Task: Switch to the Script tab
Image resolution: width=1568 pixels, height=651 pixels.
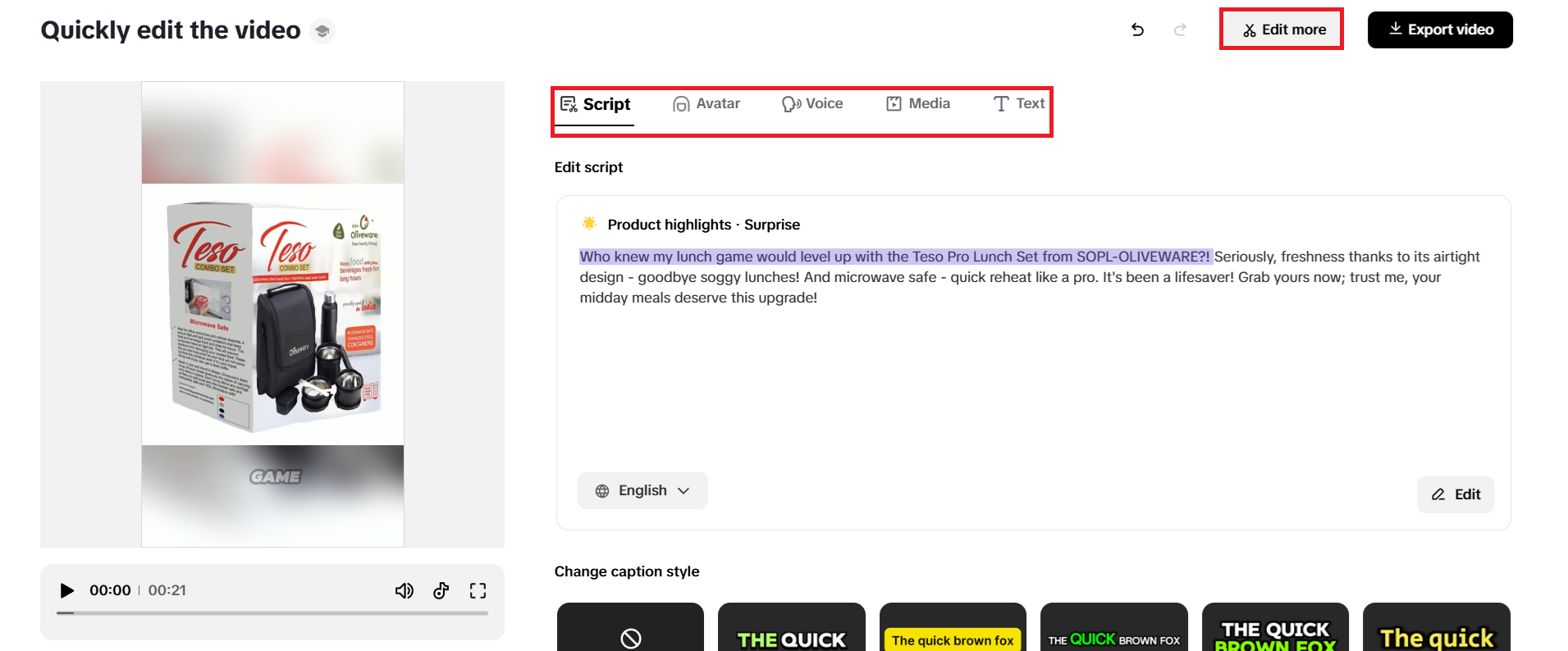Action: pyautogui.click(x=595, y=104)
